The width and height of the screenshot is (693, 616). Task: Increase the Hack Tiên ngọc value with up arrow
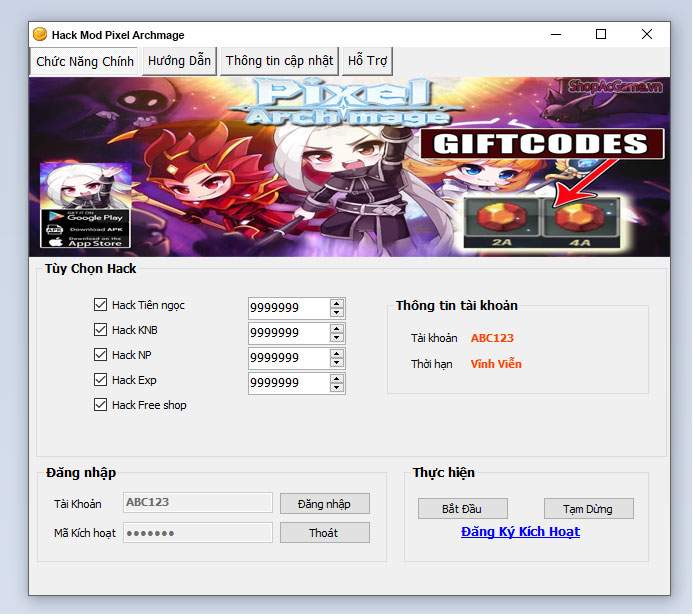coord(337,304)
